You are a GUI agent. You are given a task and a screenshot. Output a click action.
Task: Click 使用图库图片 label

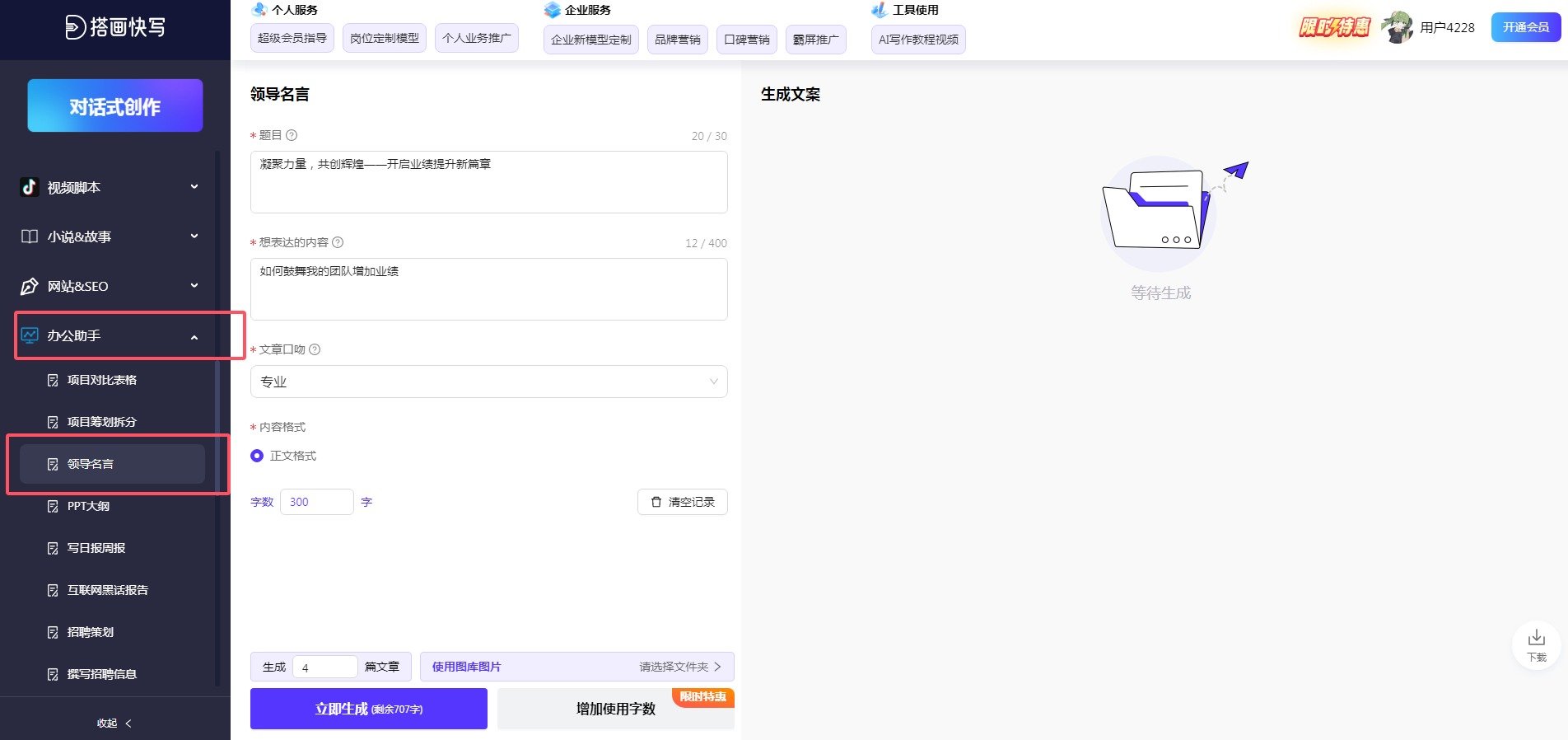click(467, 667)
